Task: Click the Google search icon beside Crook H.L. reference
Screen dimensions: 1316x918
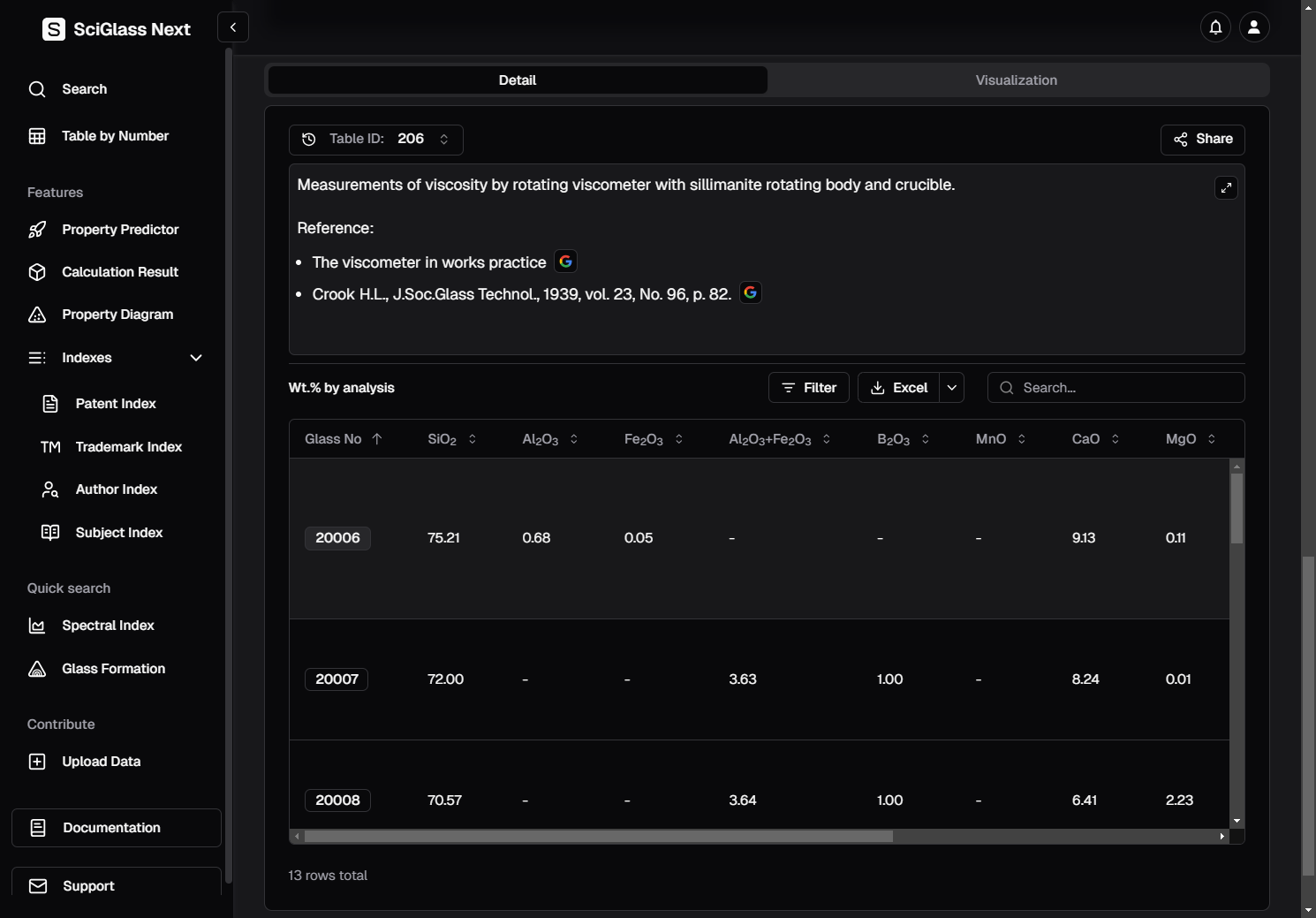Action: (750, 293)
